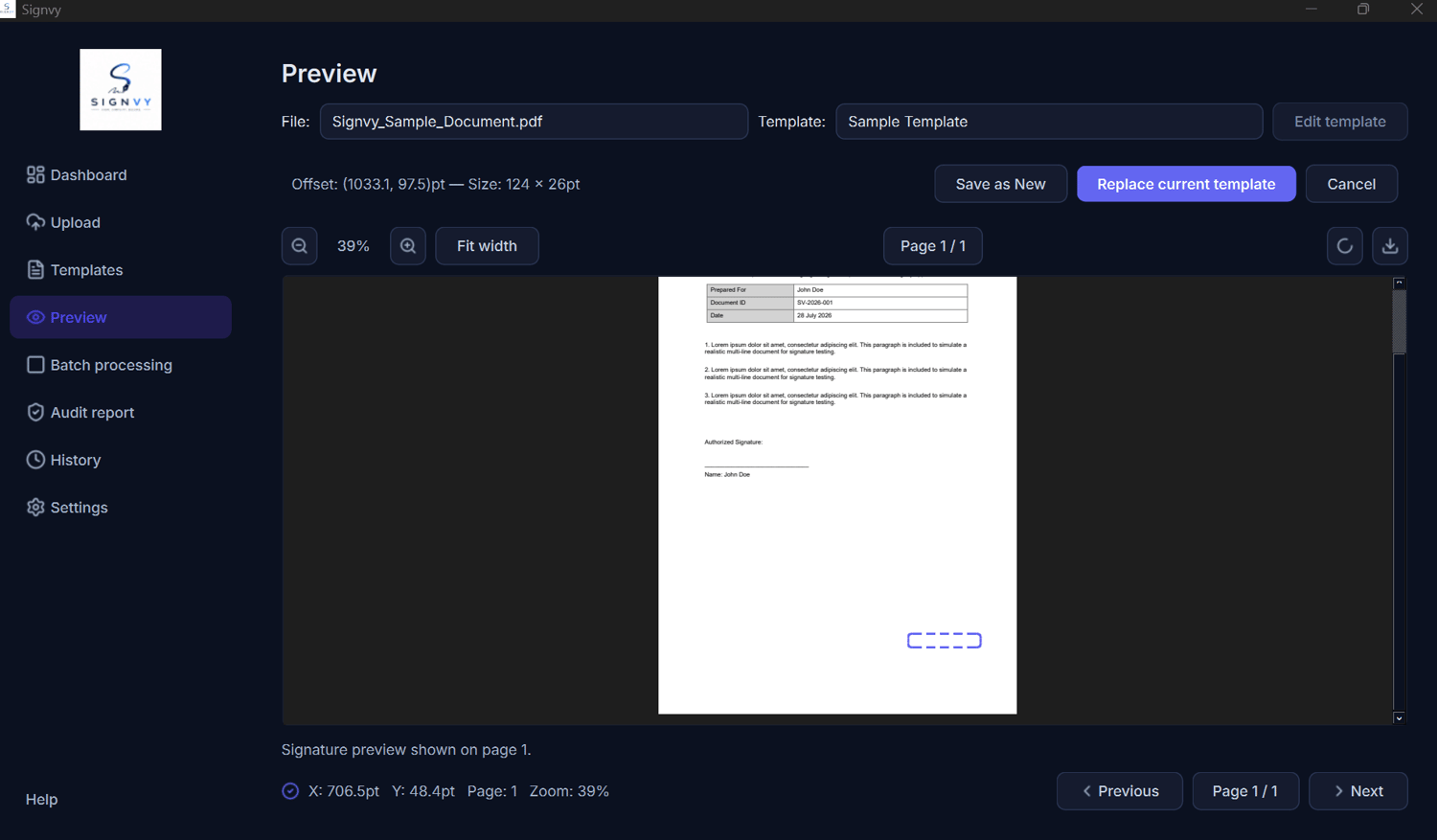Click the Fit width button
1437x840 pixels.
pos(487,246)
